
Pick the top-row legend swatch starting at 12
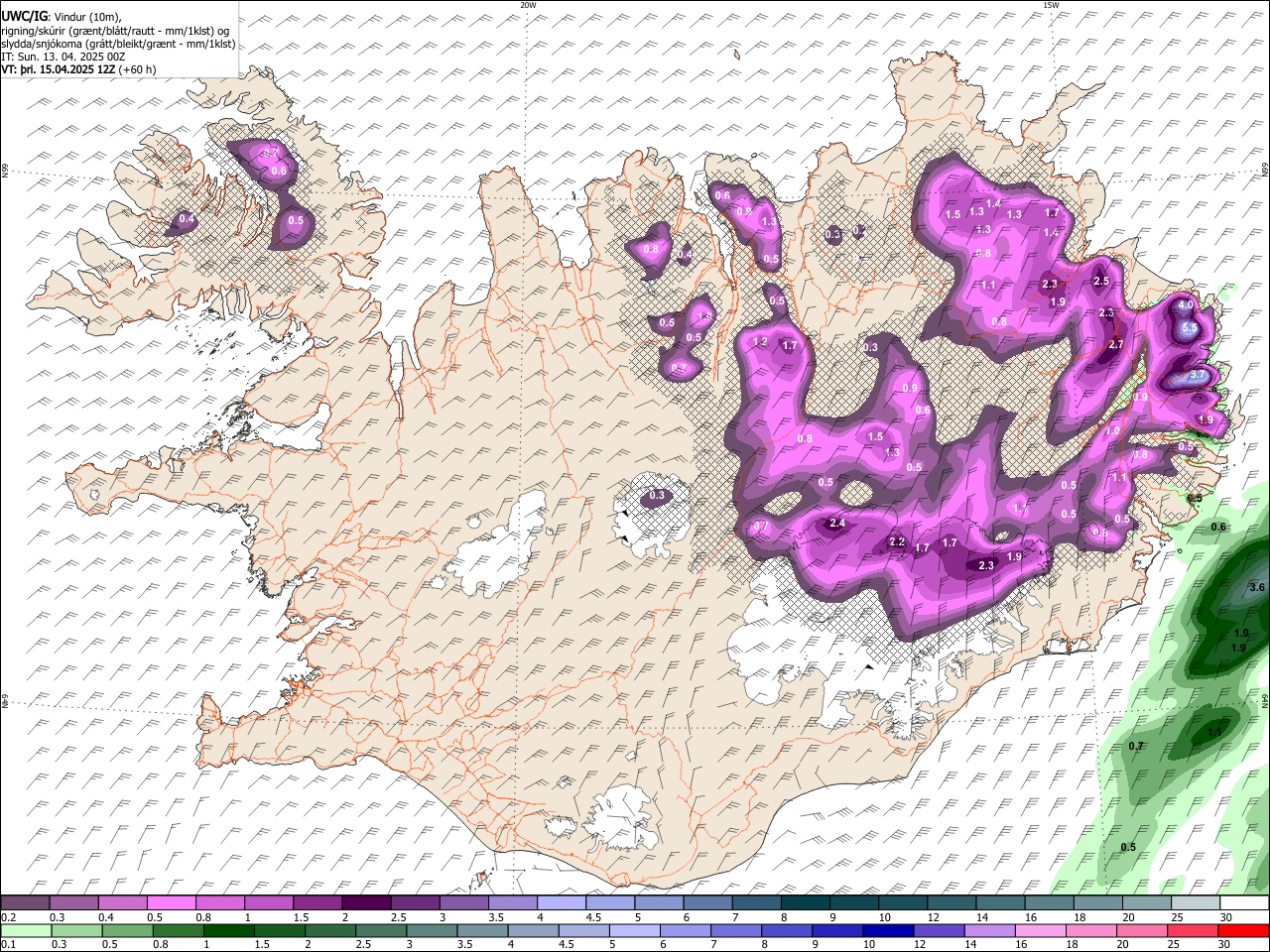(x=951, y=902)
